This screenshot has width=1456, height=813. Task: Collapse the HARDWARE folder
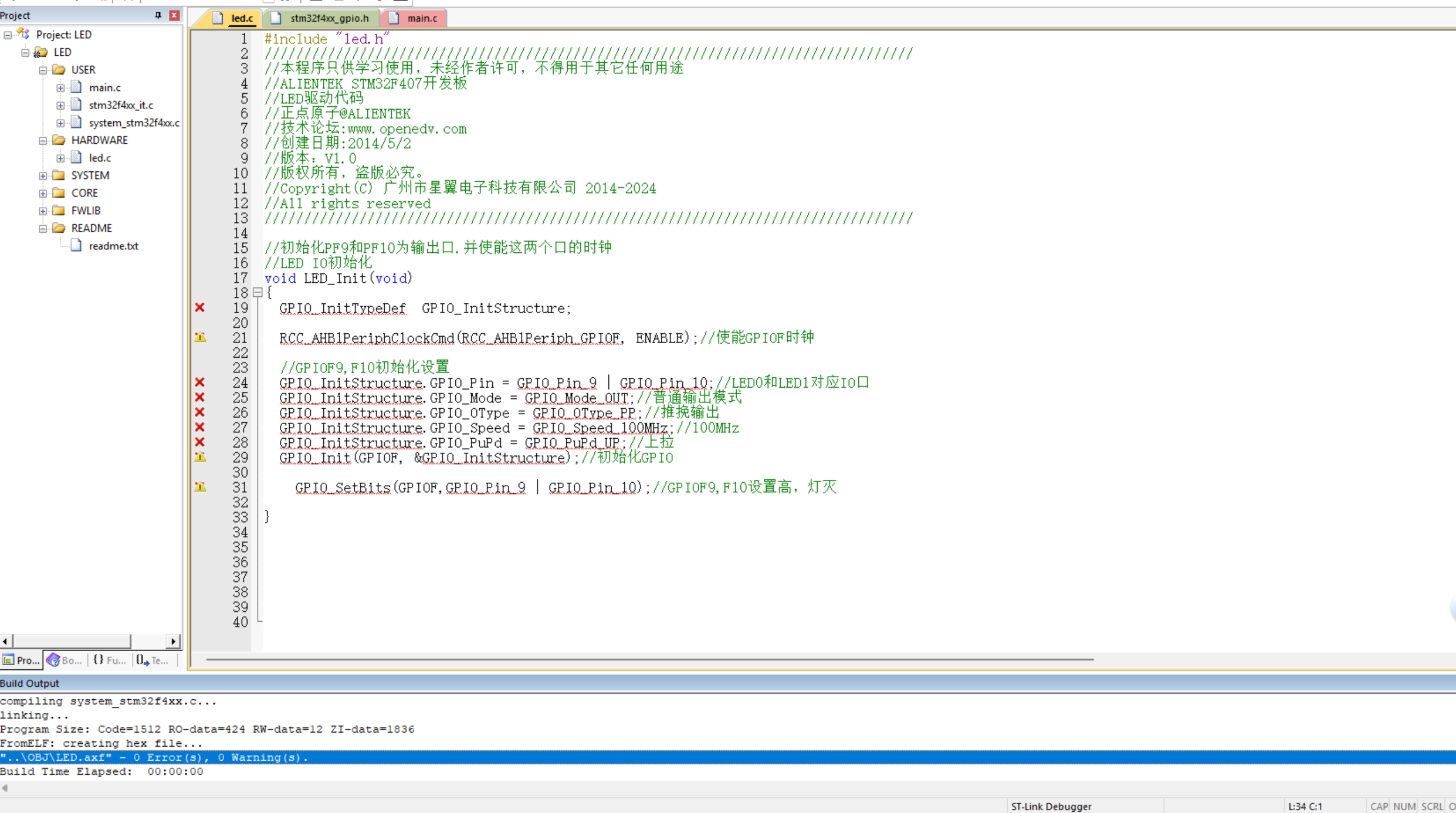click(x=43, y=140)
